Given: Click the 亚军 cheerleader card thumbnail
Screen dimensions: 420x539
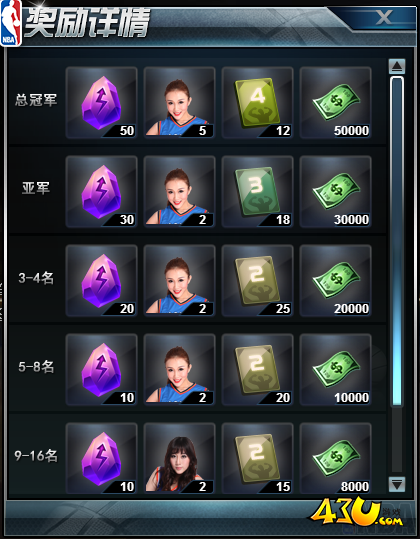Looking at the screenshot, I should click(179, 191).
